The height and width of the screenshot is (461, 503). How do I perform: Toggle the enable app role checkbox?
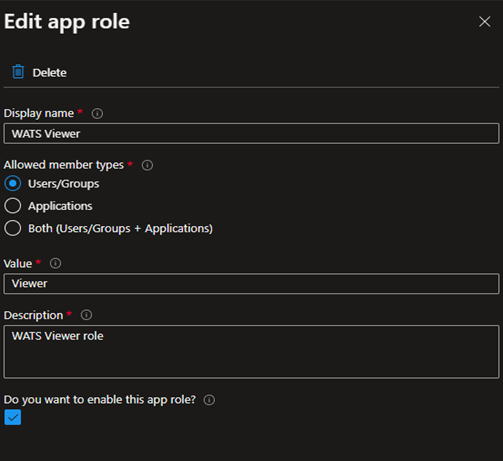pyautogui.click(x=13, y=417)
